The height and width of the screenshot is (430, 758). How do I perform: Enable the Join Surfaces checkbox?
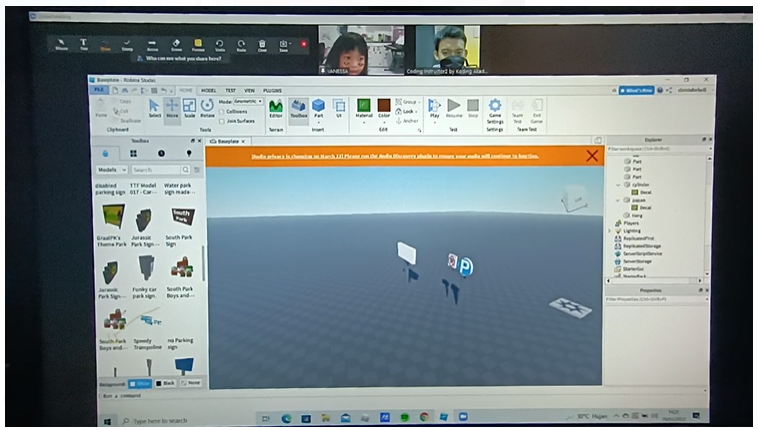click(x=222, y=121)
